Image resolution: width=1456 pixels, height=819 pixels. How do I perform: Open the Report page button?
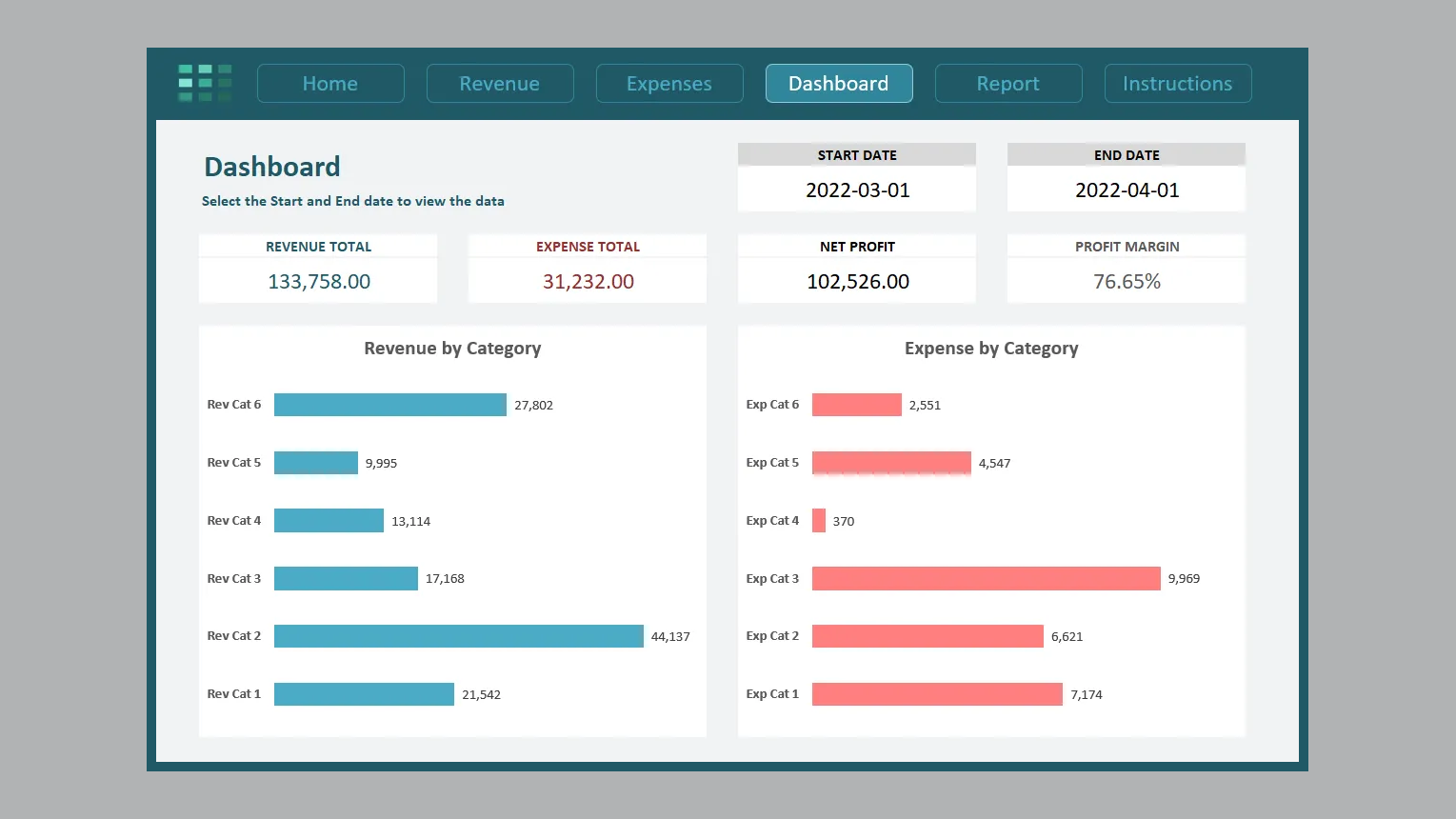coord(1008,84)
